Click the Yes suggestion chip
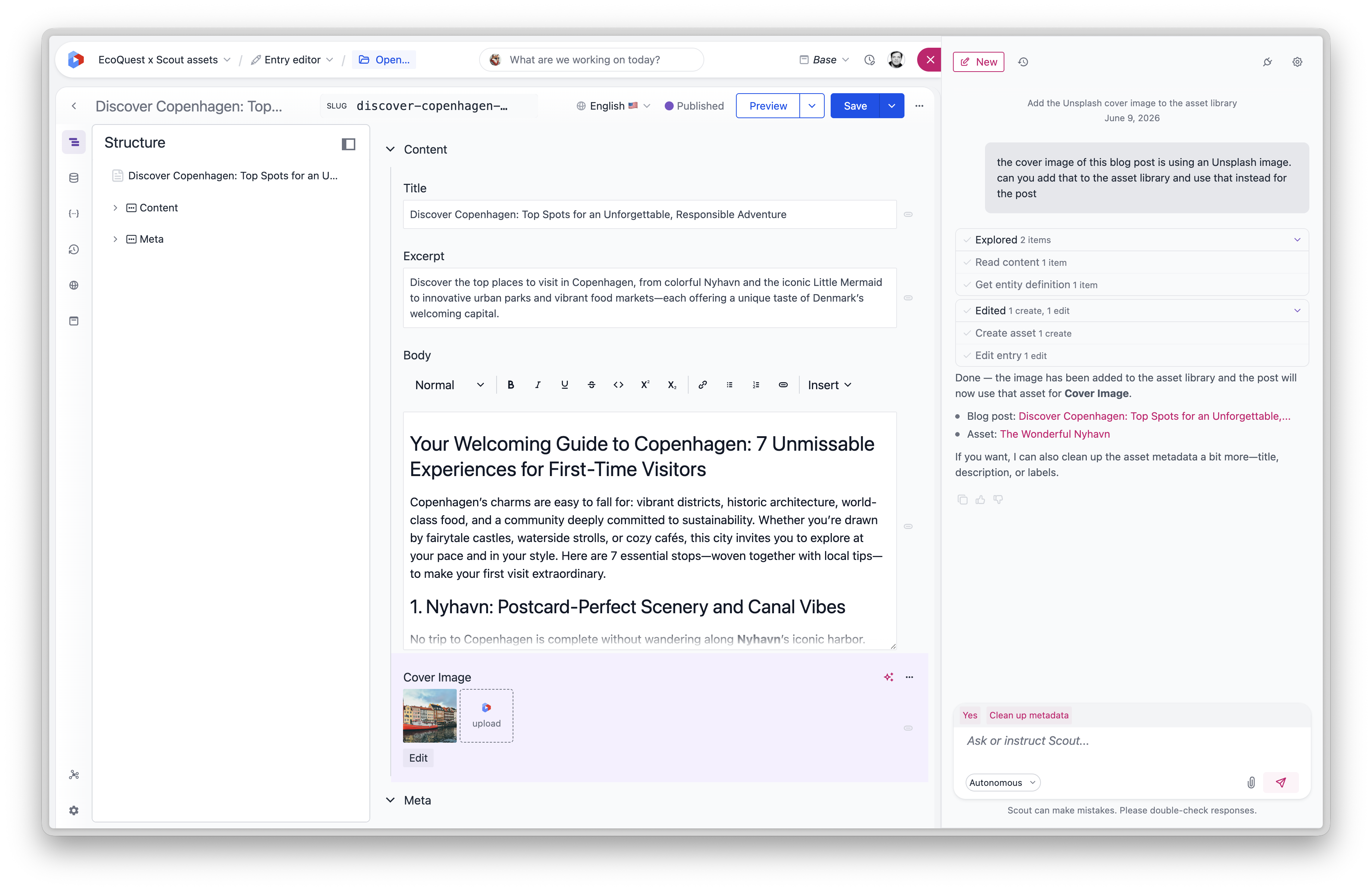Viewport: 1372px width, 891px height. (x=970, y=715)
